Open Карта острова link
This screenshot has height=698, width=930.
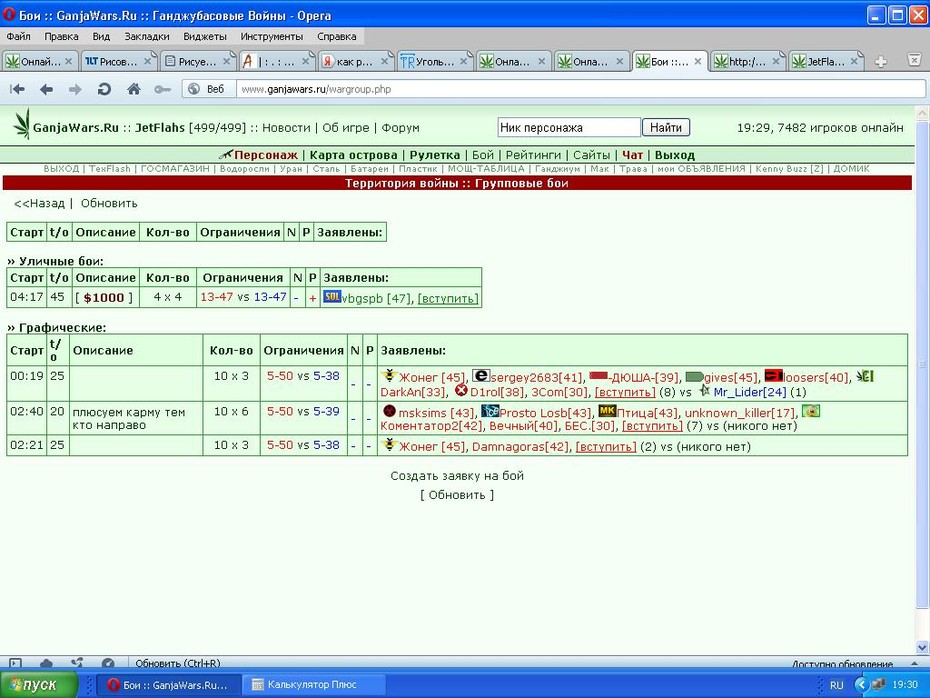tap(353, 155)
